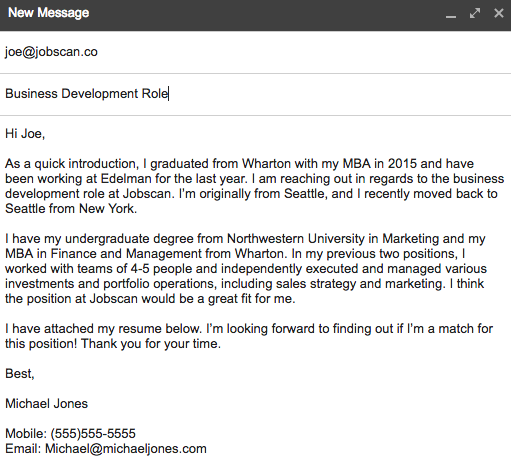Close the New Message compose window
Image resolution: width=511 pixels, height=466 pixels.
click(498, 13)
